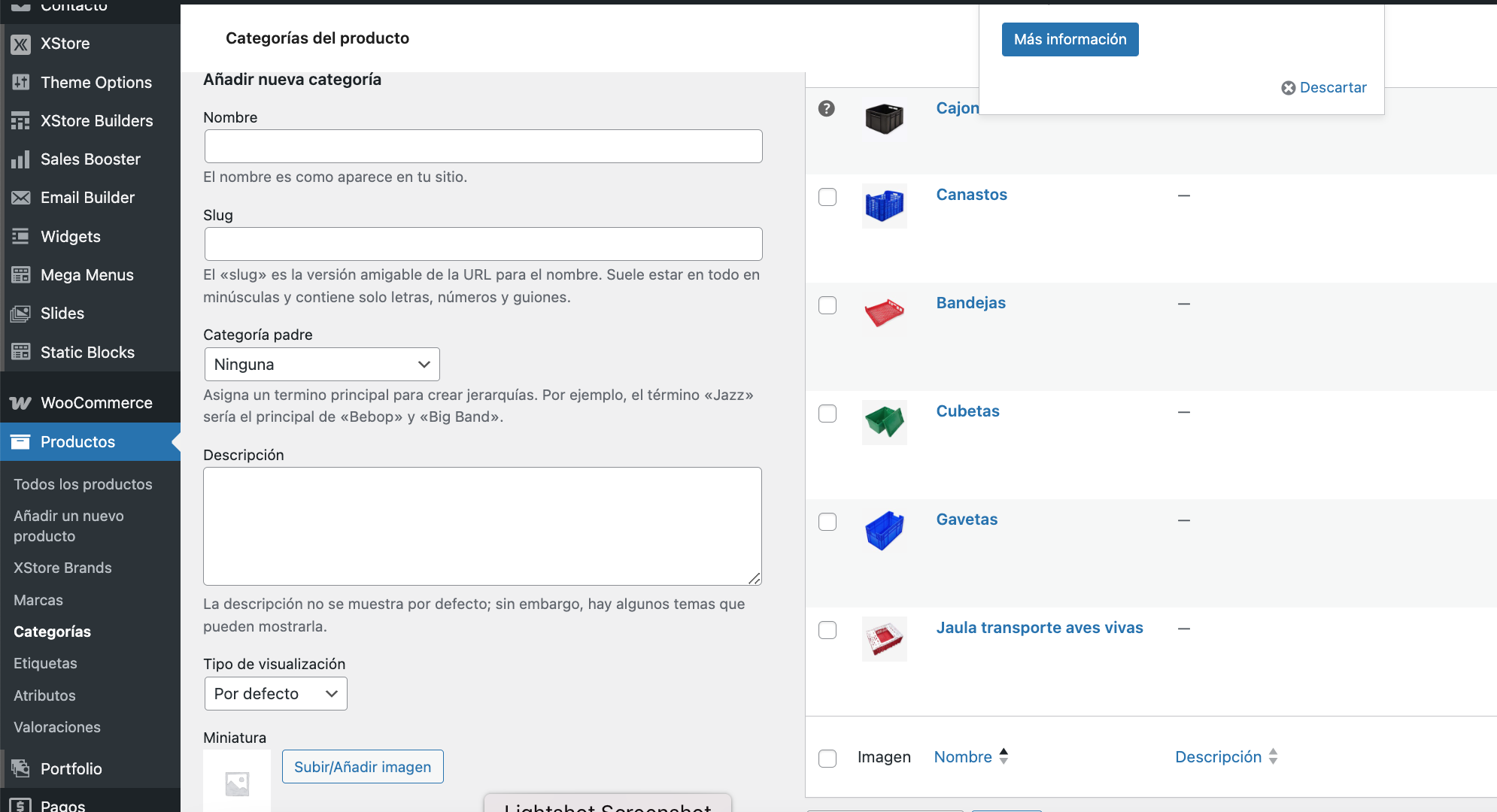The width and height of the screenshot is (1497, 812).
Task: Click the Portfolio sidebar icon
Action: (x=21, y=768)
